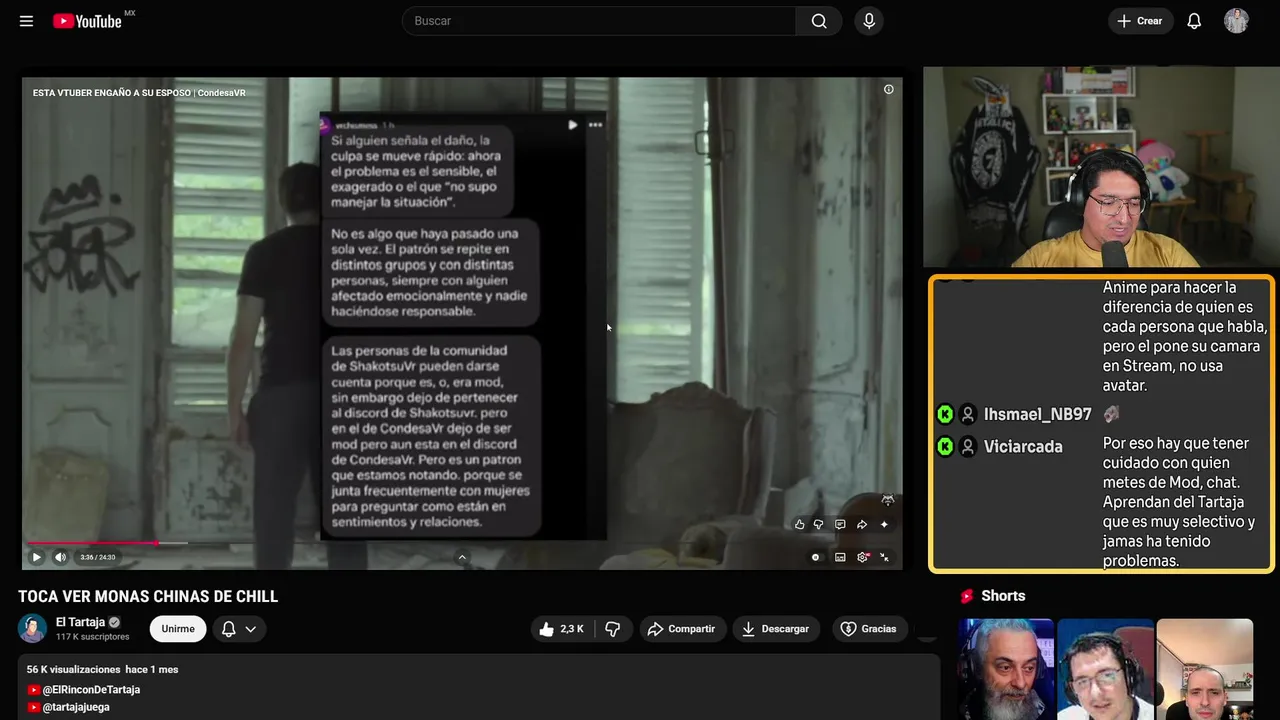This screenshot has height=720, width=1280.
Task: Like the video from the player overlay
Action: [x=799, y=524]
